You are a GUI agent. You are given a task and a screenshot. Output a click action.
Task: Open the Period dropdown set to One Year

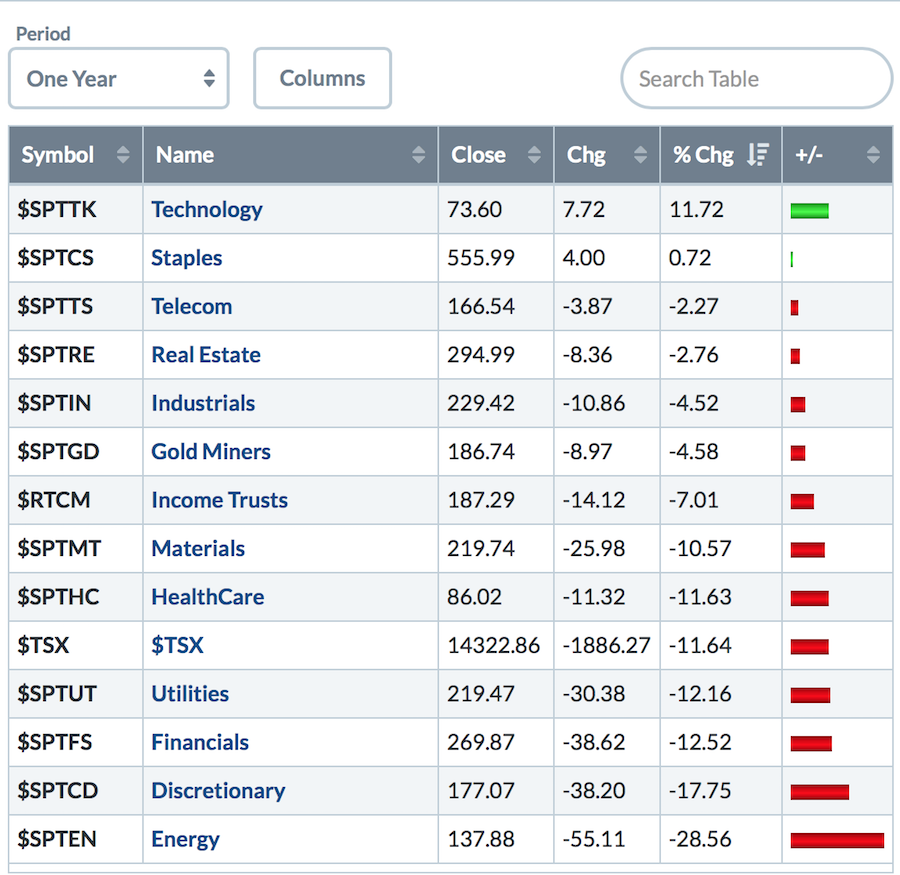point(119,78)
